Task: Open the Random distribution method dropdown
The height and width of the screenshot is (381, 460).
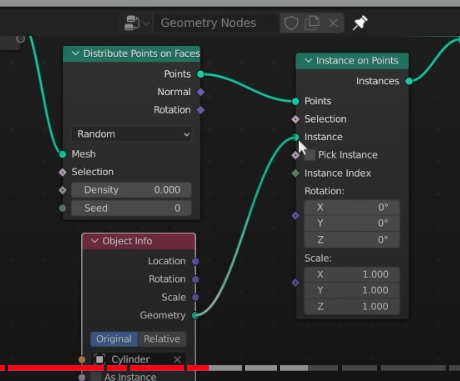Action: 131,134
